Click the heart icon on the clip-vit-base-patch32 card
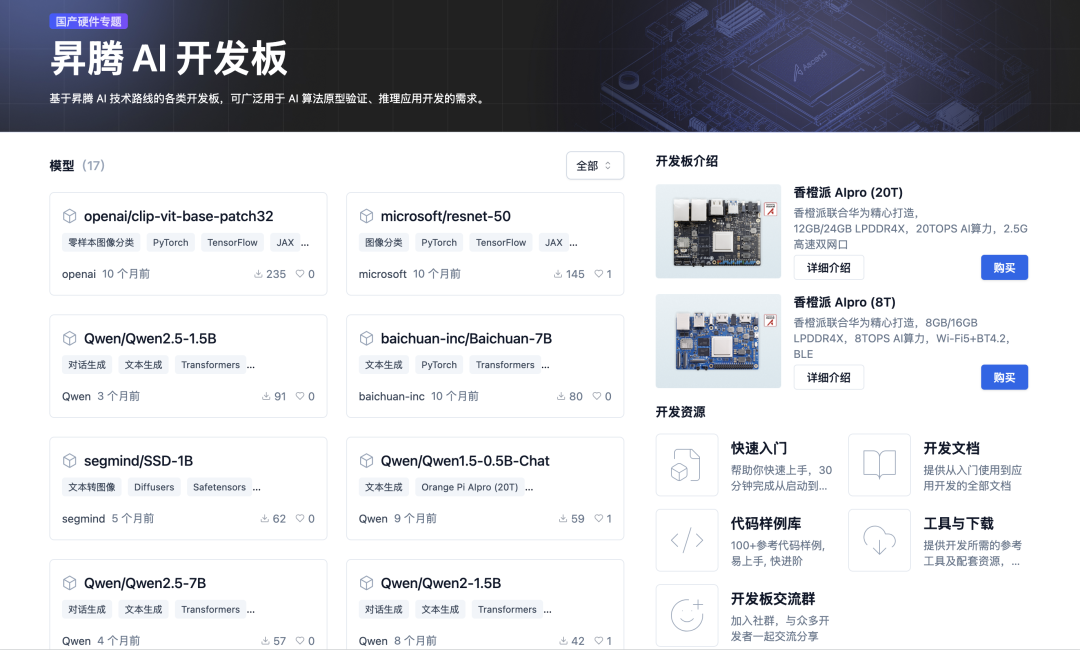This screenshot has width=1080, height=650. 300,274
